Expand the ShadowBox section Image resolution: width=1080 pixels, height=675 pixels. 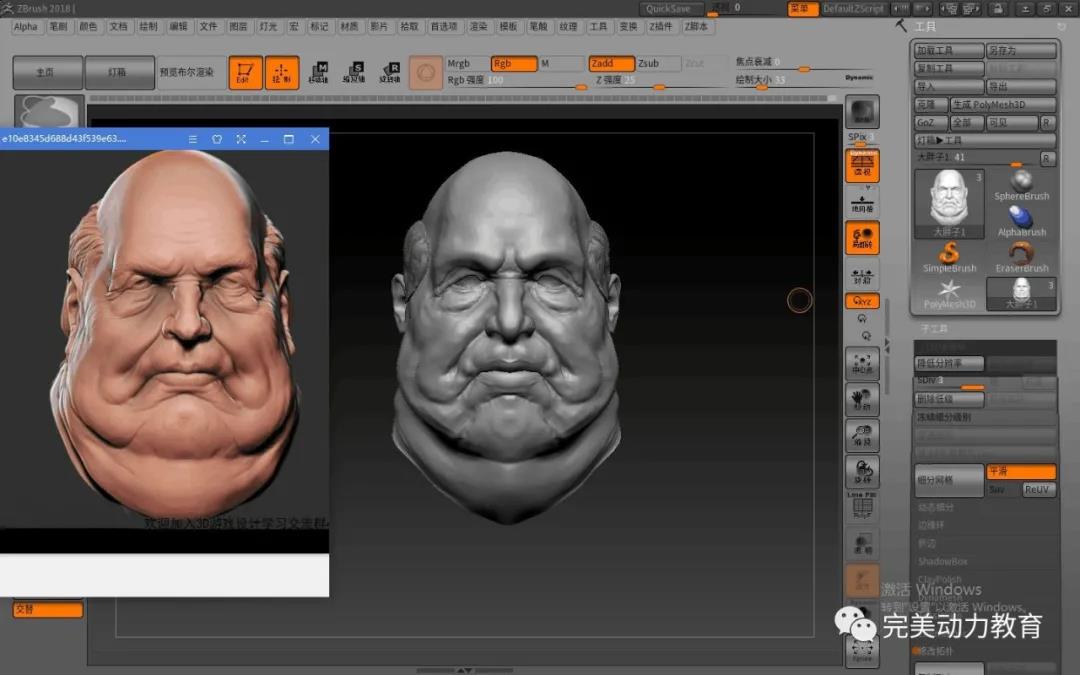pos(943,562)
